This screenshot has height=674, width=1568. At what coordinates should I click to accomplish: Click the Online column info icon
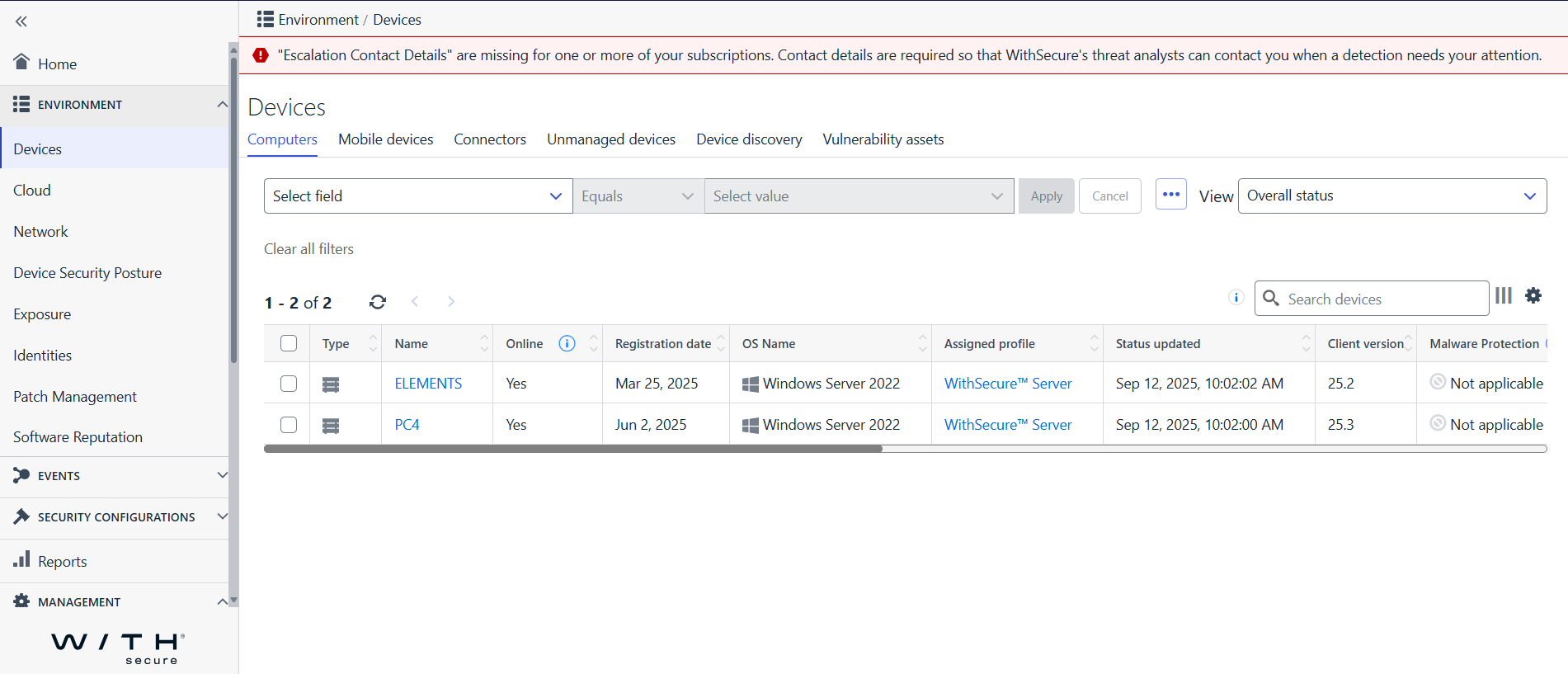[567, 343]
